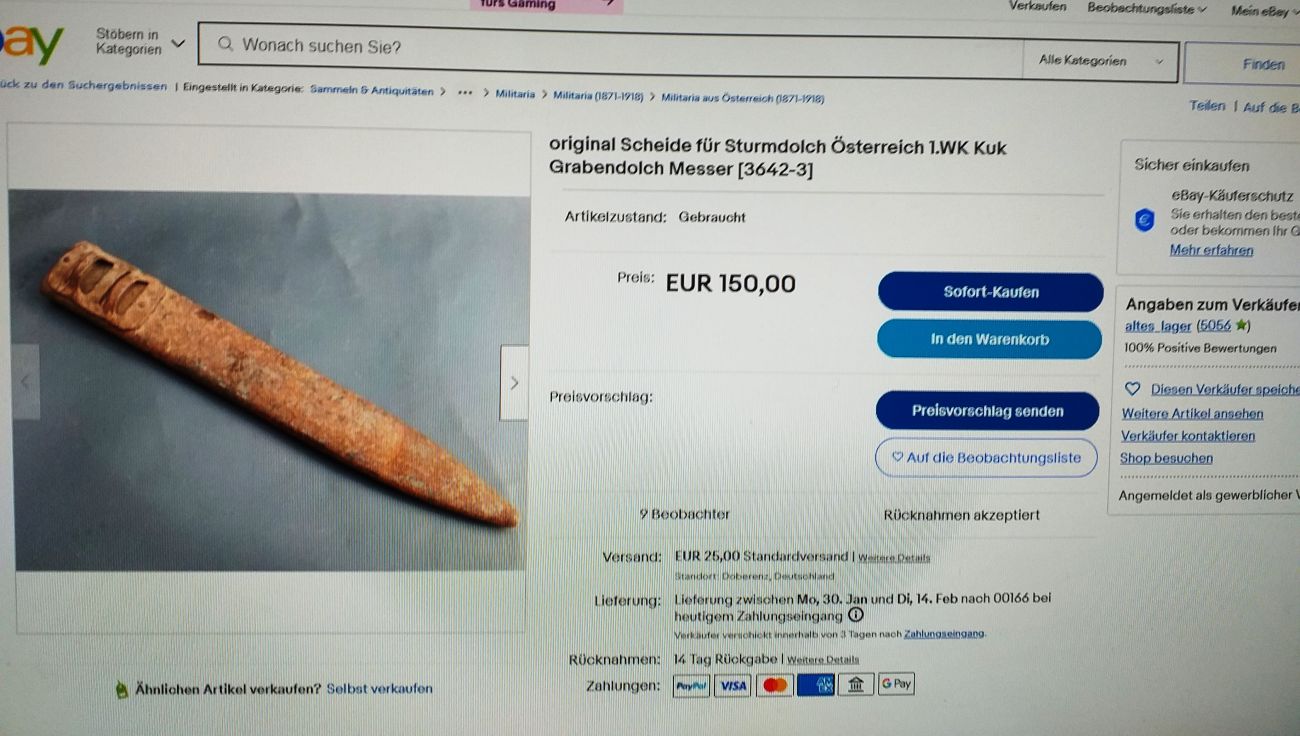Click the Mastercard payment icon

775,685
